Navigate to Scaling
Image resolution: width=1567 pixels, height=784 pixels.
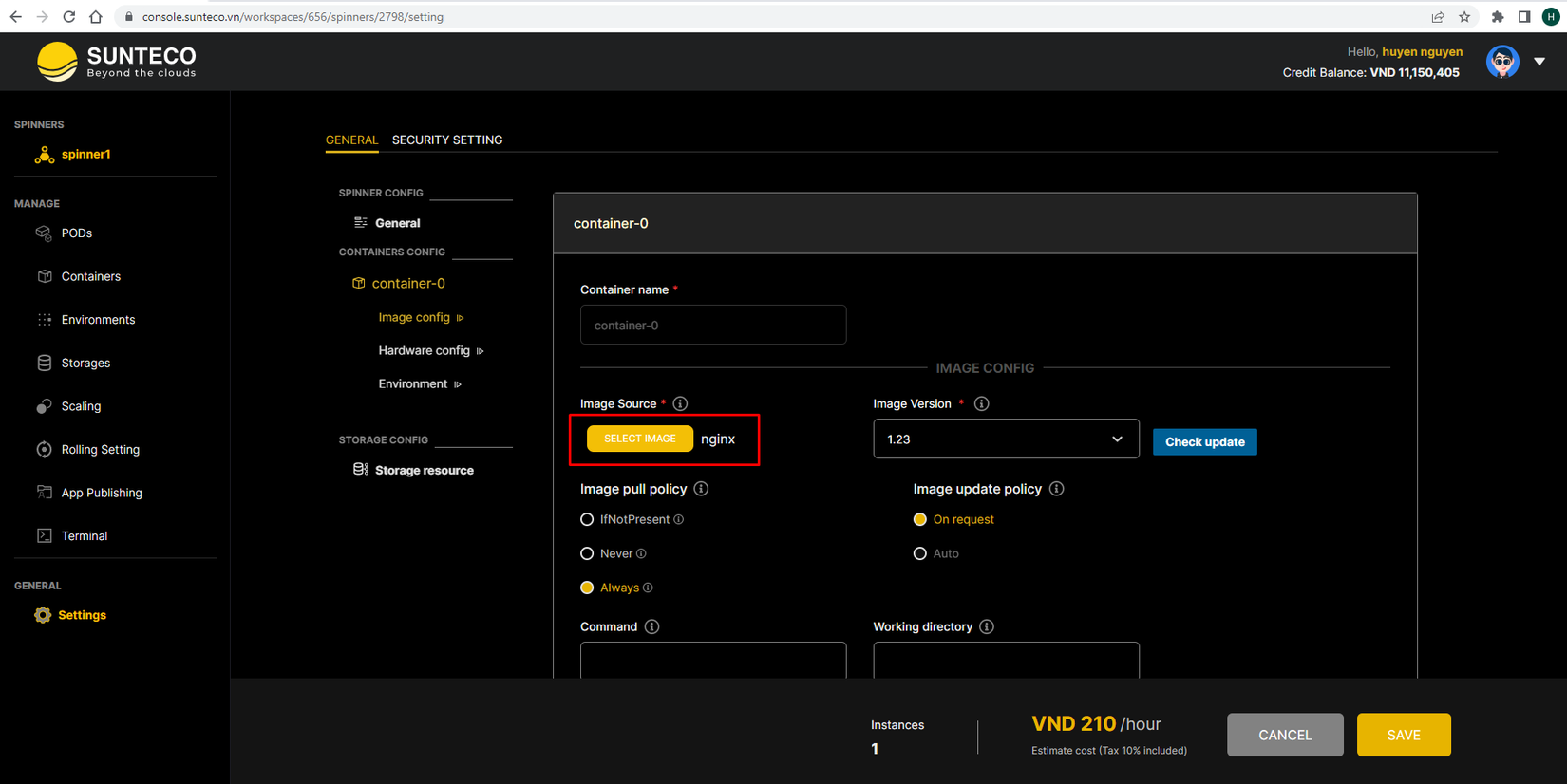[81, 406]
